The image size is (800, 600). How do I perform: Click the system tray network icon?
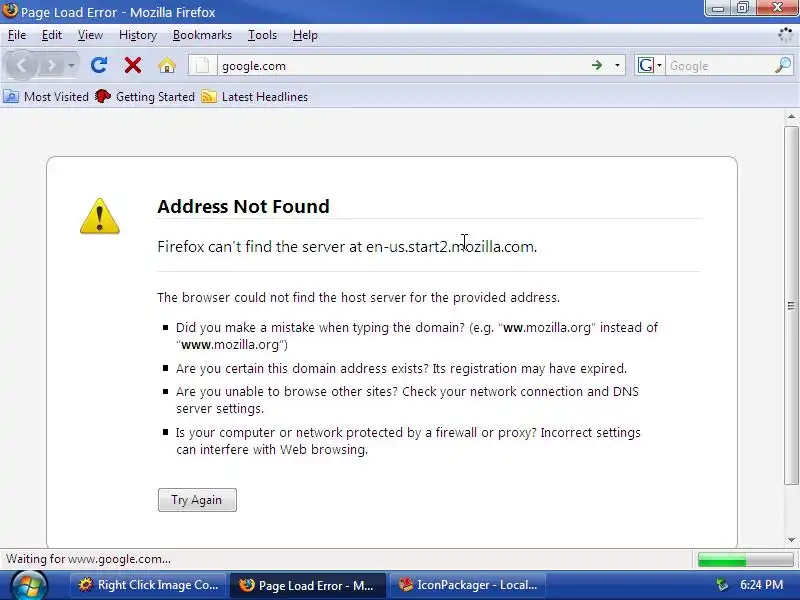click(722, 585)
